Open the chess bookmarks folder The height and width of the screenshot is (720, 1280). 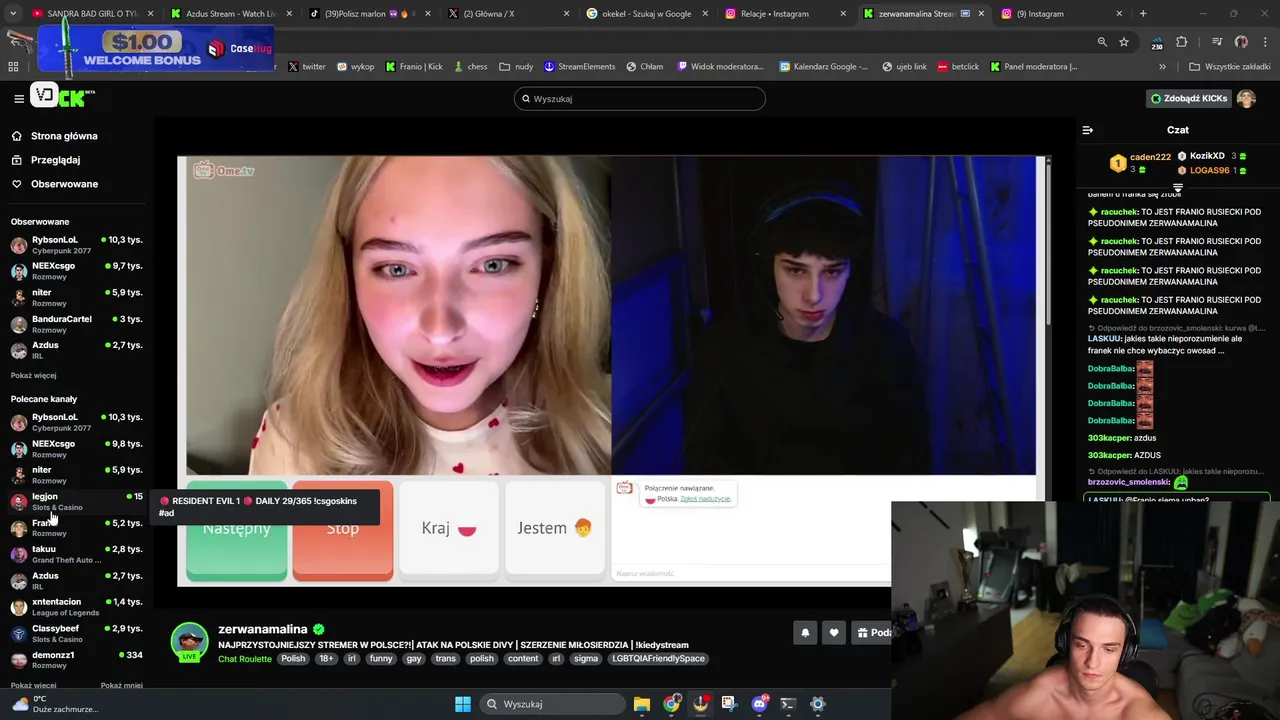tap(470, 67)
